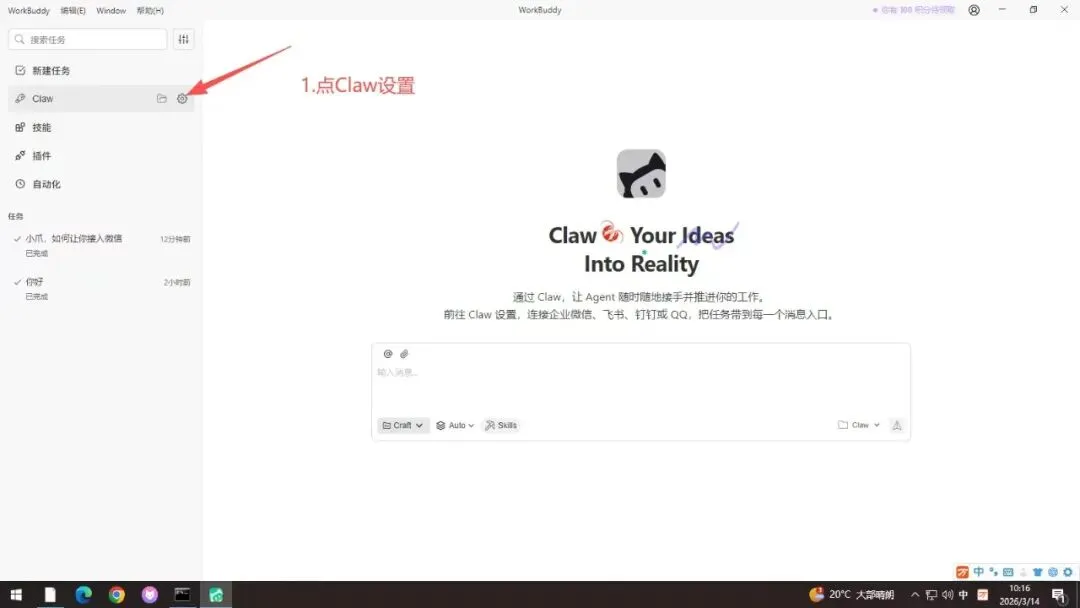Click the 中 input language indicator in taskbar
This screenshot has width=1080, height=608.
click(964, 595)
